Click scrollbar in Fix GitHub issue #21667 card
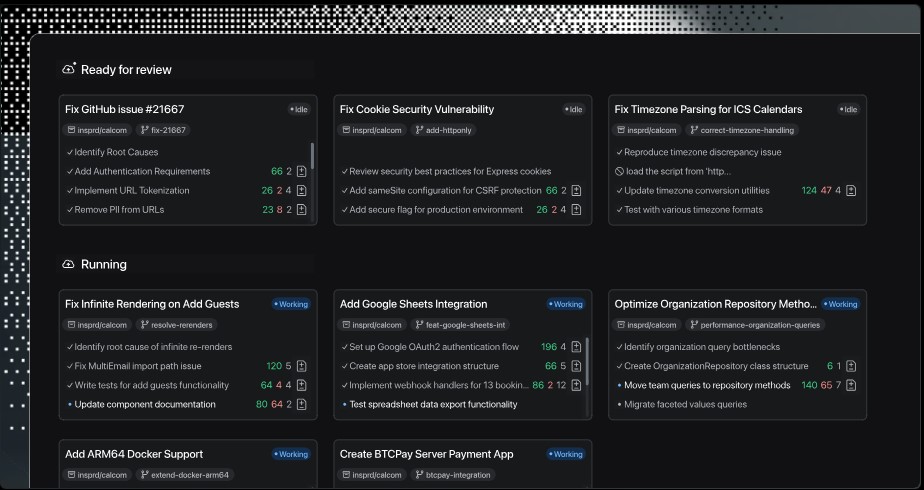Viewport: 924px width, 490px height. point(312,156)
